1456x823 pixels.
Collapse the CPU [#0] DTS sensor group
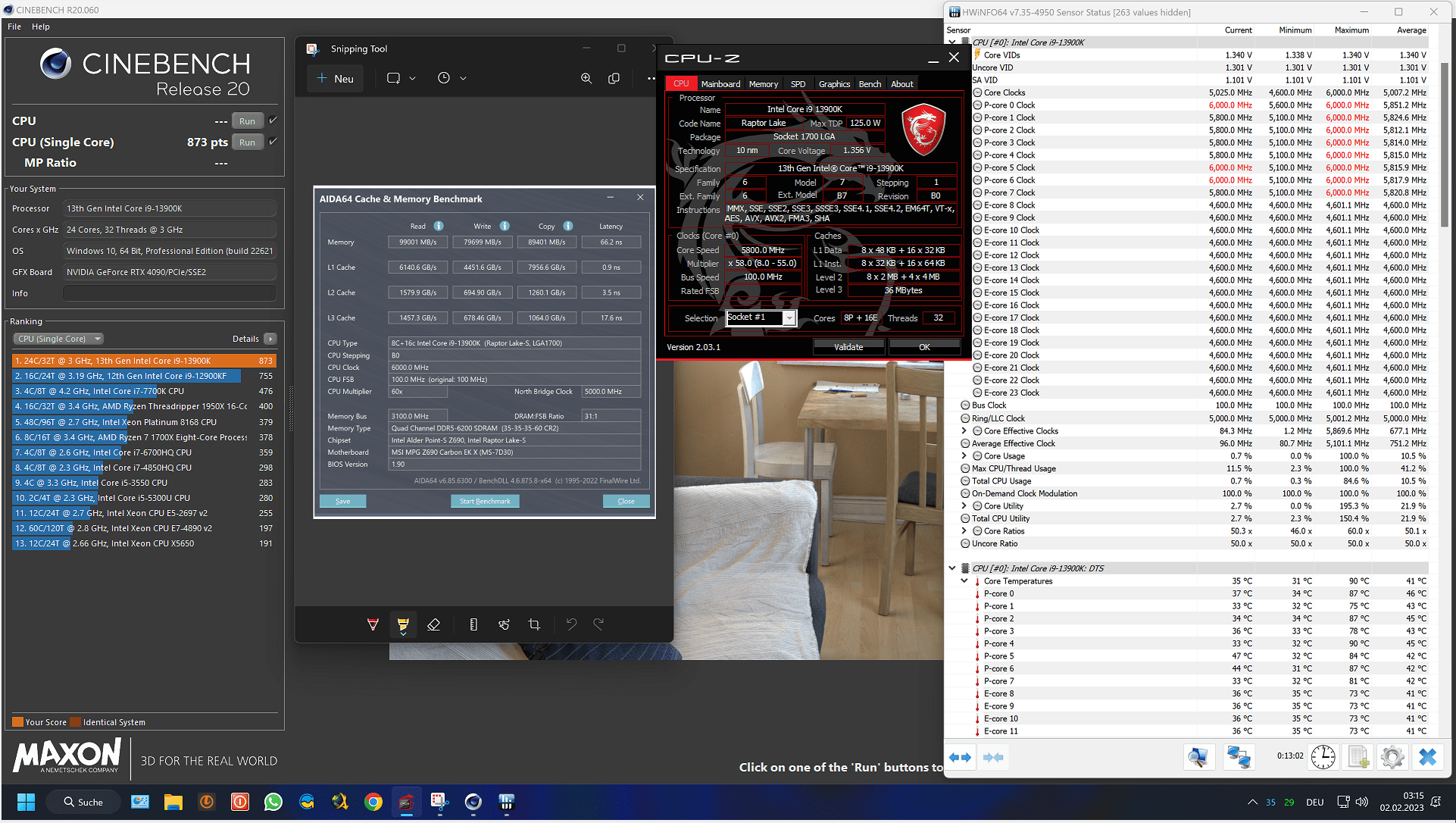[x=952, y=568]
